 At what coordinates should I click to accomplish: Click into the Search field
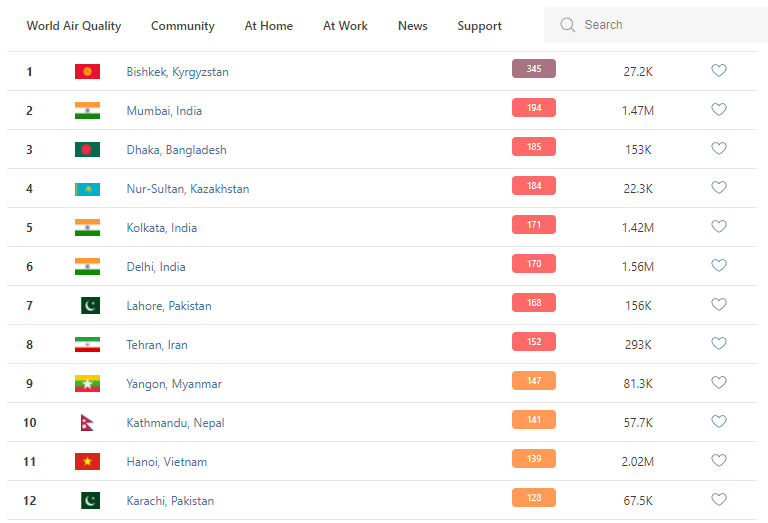click(660, 25)
